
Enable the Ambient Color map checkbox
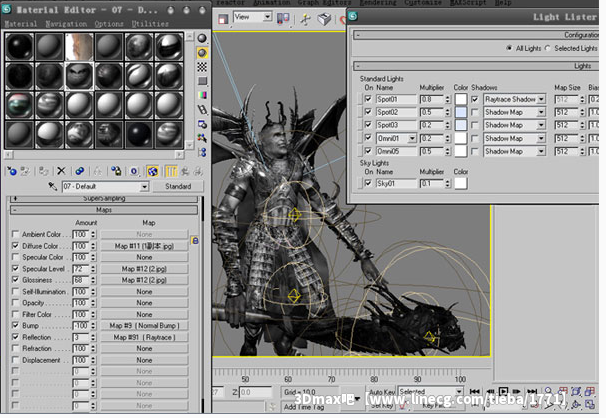[14, 234]
